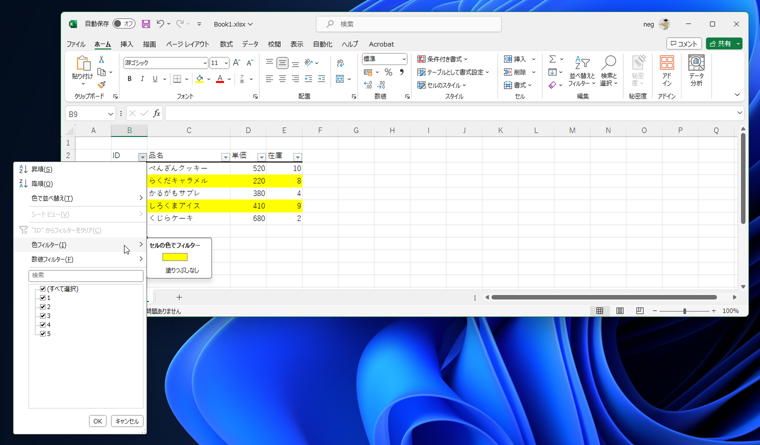
Task: Open the 品名 column filter dropdown
Action: tap(225, 157)
